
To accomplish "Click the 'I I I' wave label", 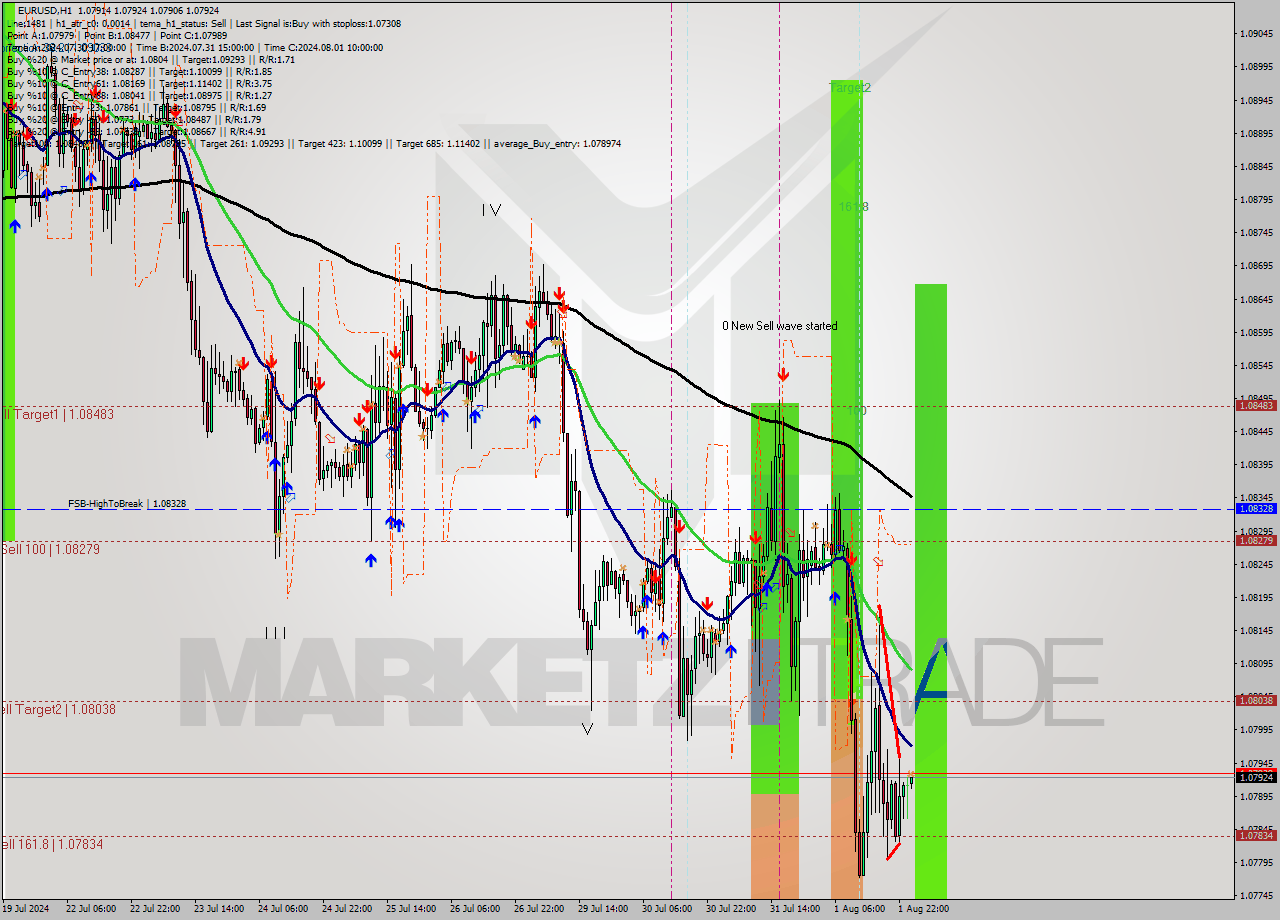I will 276,632.
